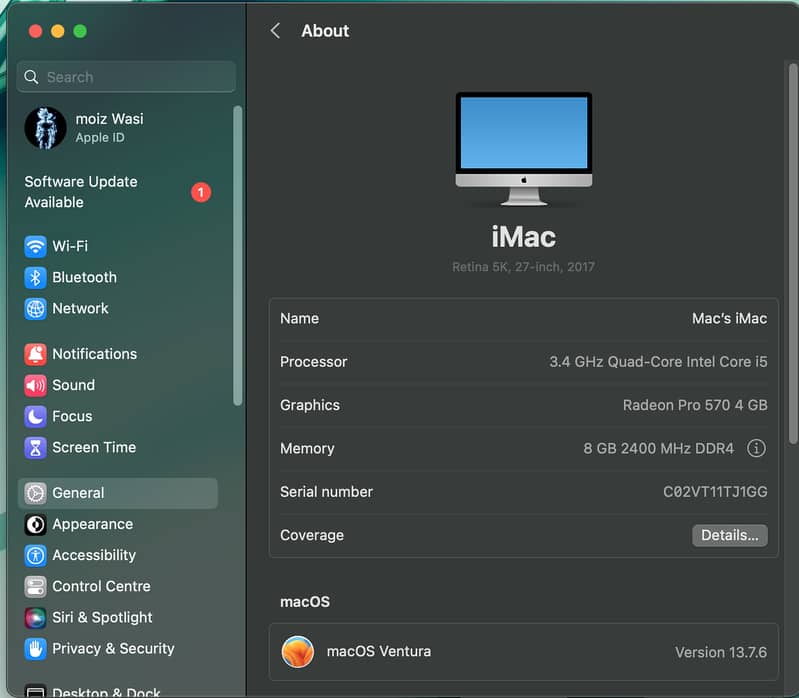Image resolution: width=799 pixels, height=698 pixels.
Task: Click the Bluetooth icon in sidebar
Action: [x=35, y=278]
